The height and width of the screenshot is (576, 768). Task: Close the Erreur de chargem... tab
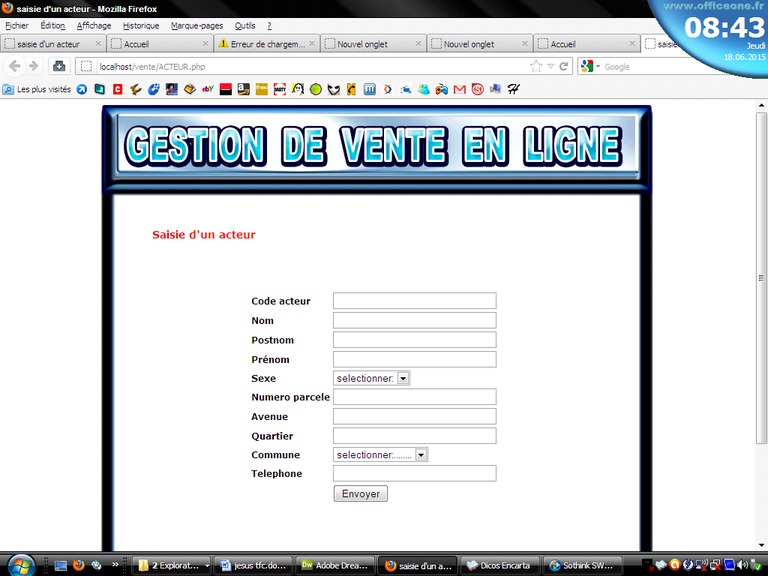point(312,44)
